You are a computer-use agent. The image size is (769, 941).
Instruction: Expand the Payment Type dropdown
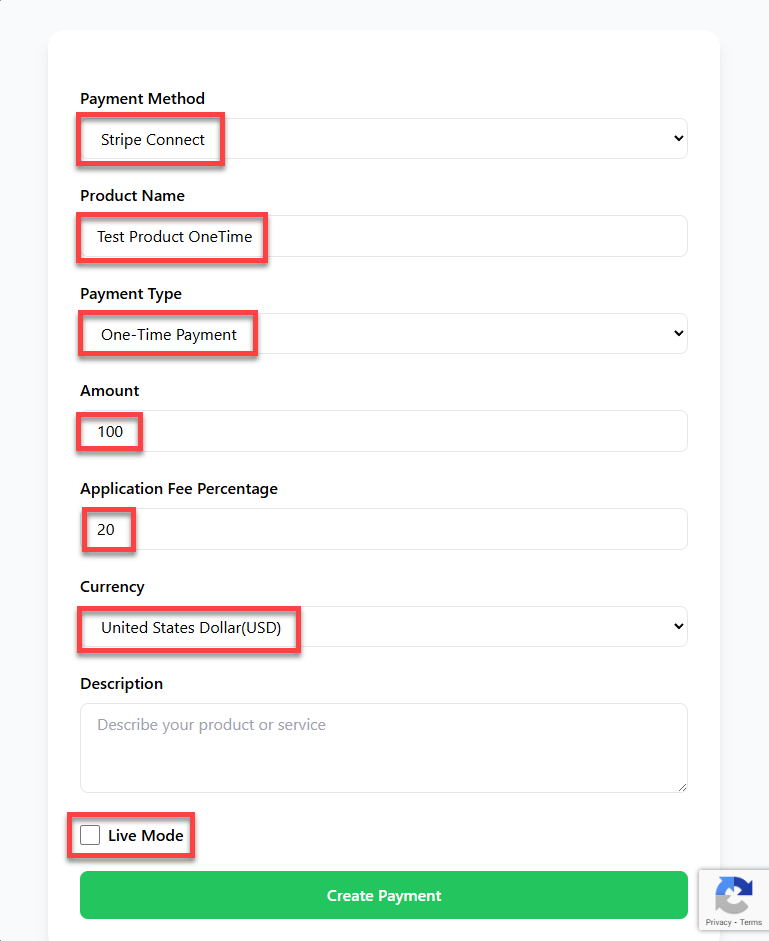383,334
